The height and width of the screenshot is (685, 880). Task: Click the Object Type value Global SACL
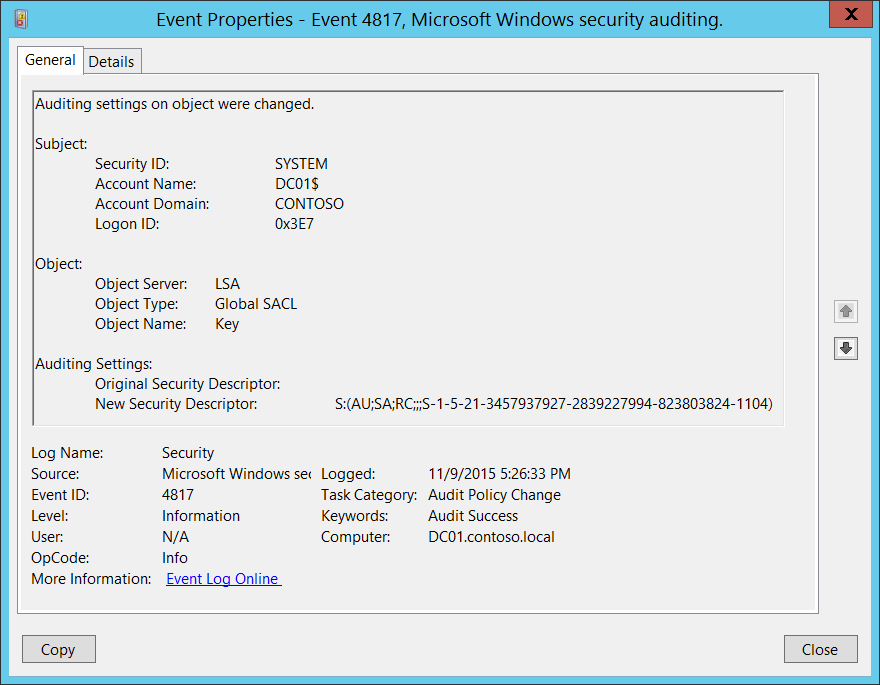[256, 304]
